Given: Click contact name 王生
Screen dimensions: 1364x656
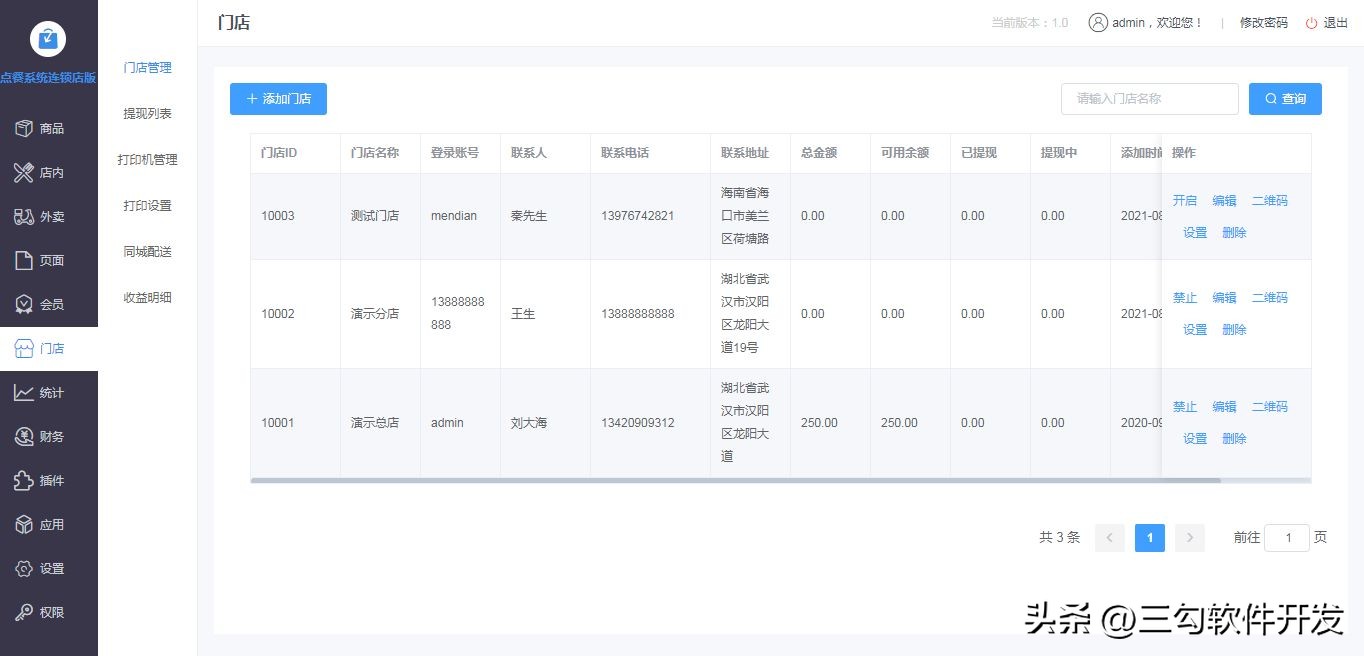Looking at the screenshot, I should coord(523,314).
